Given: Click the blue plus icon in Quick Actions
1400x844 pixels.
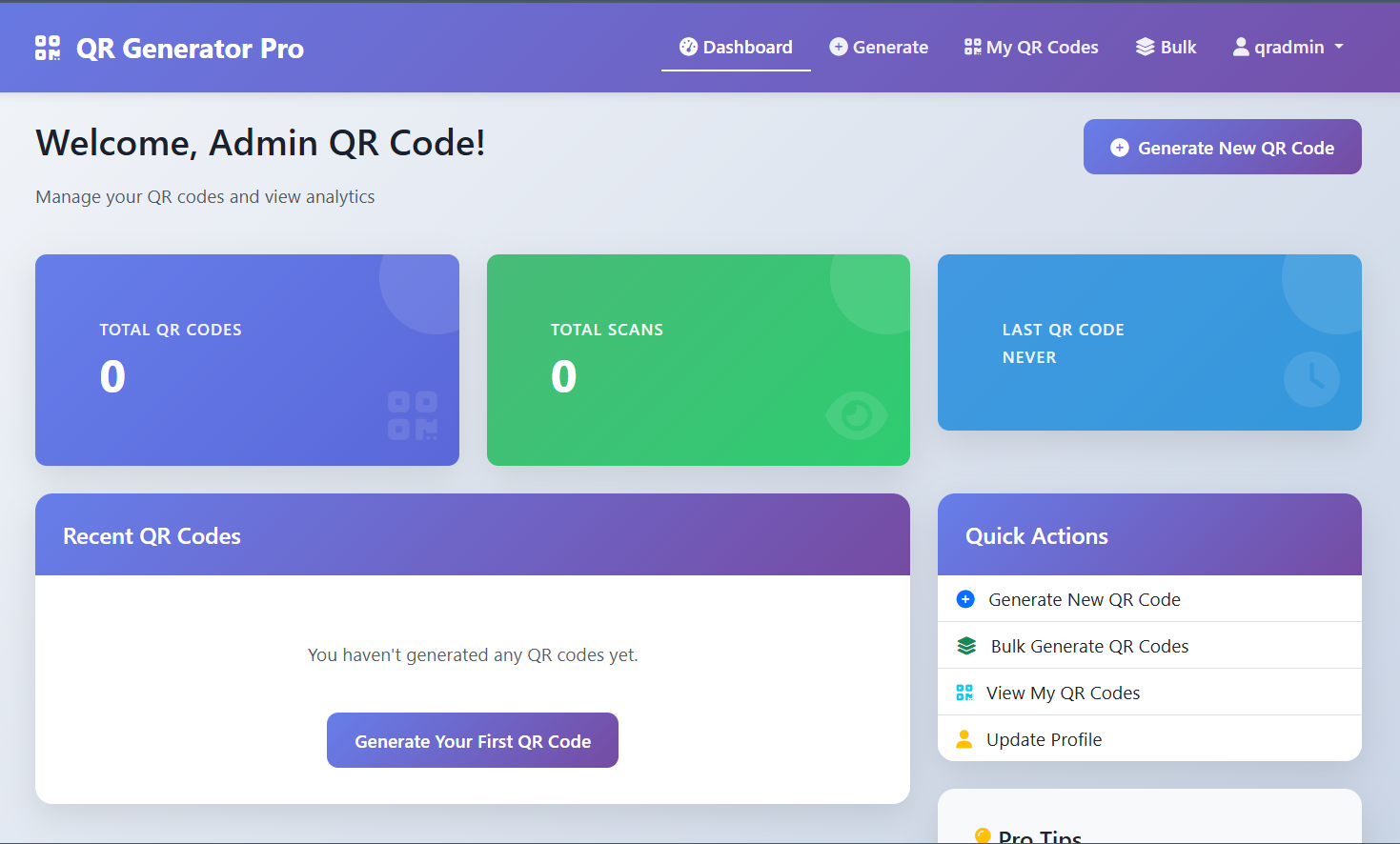Looking at the screenshot, I should pos(965,599).
